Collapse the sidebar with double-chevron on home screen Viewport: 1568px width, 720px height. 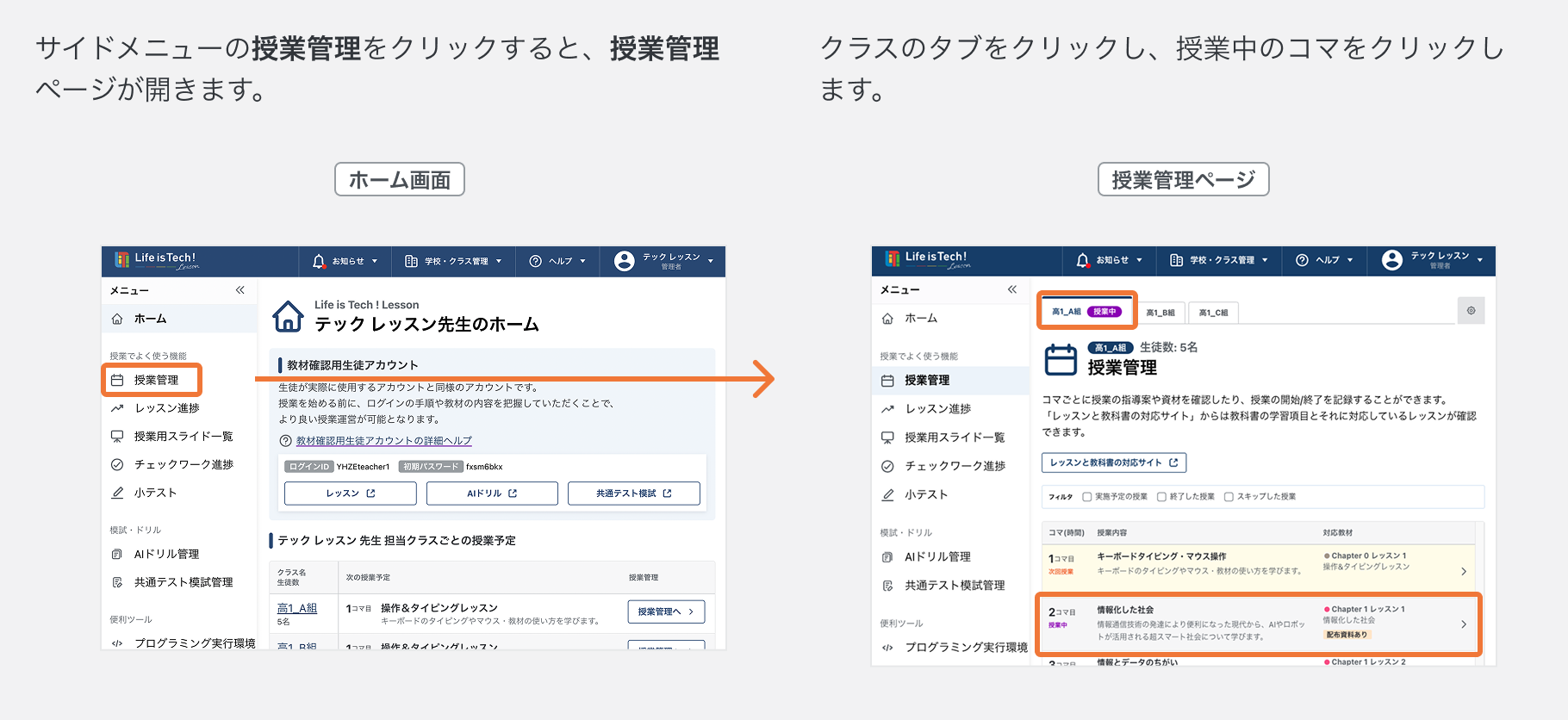240,290
